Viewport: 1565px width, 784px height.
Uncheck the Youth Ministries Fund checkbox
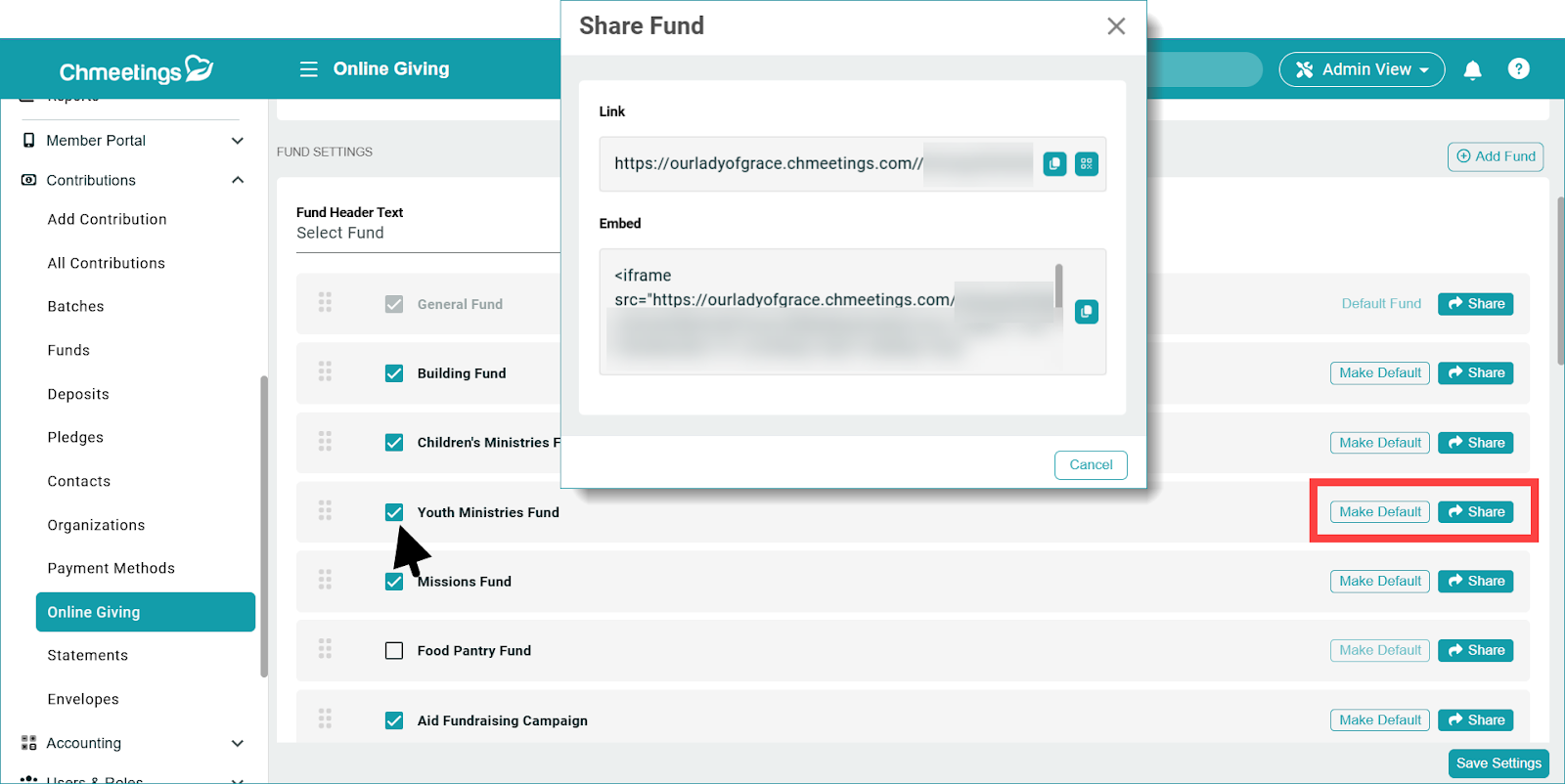pos(394,512)
